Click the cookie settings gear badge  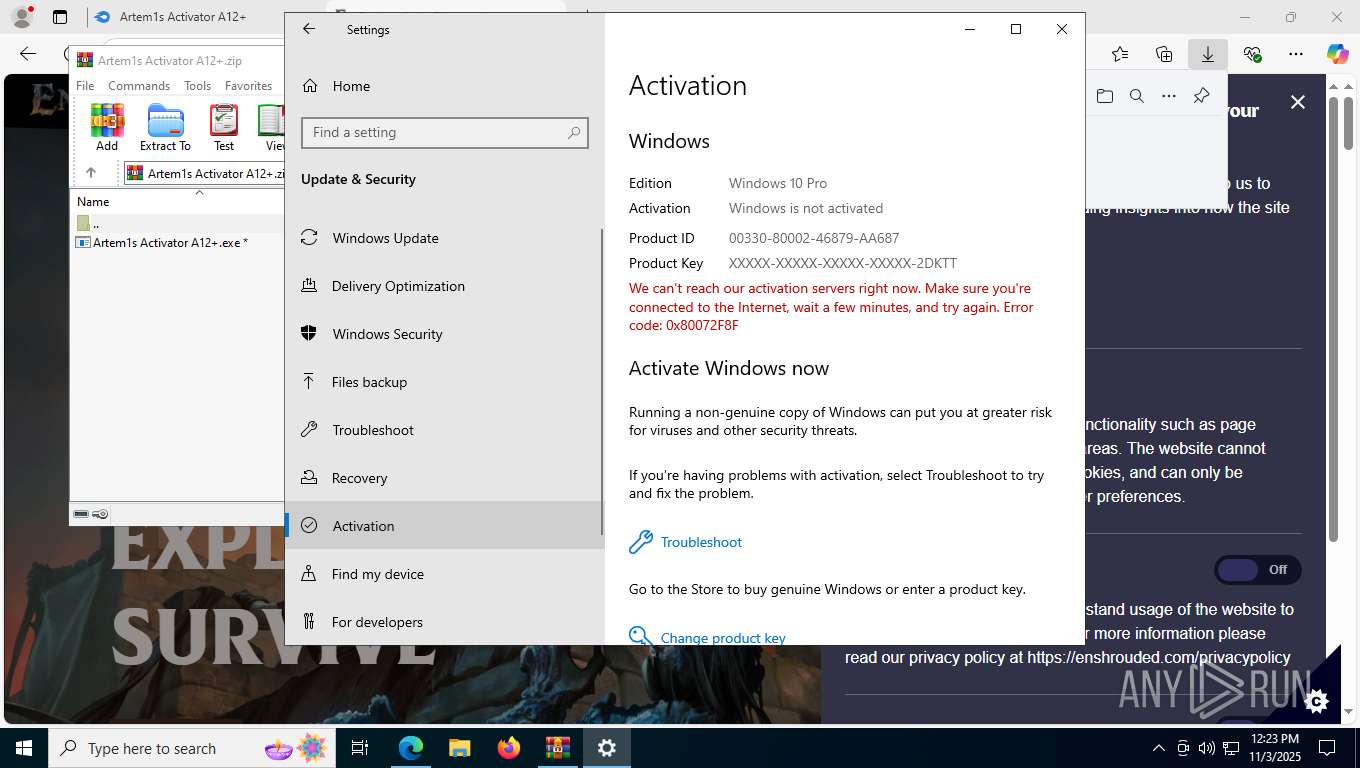point(1317,701)
